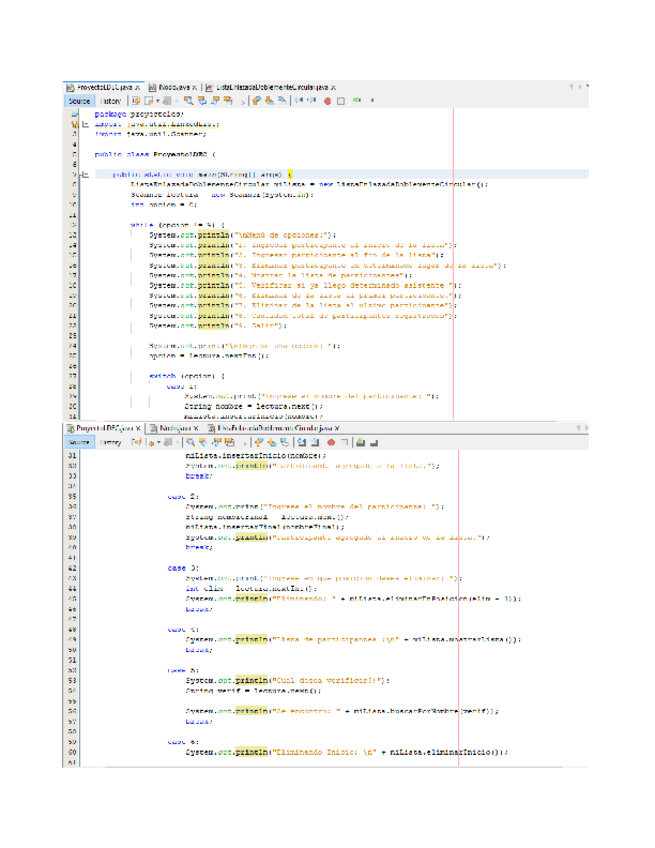Switch to History view in upper editor
655x848 pixels.
(x=111, y=101)
